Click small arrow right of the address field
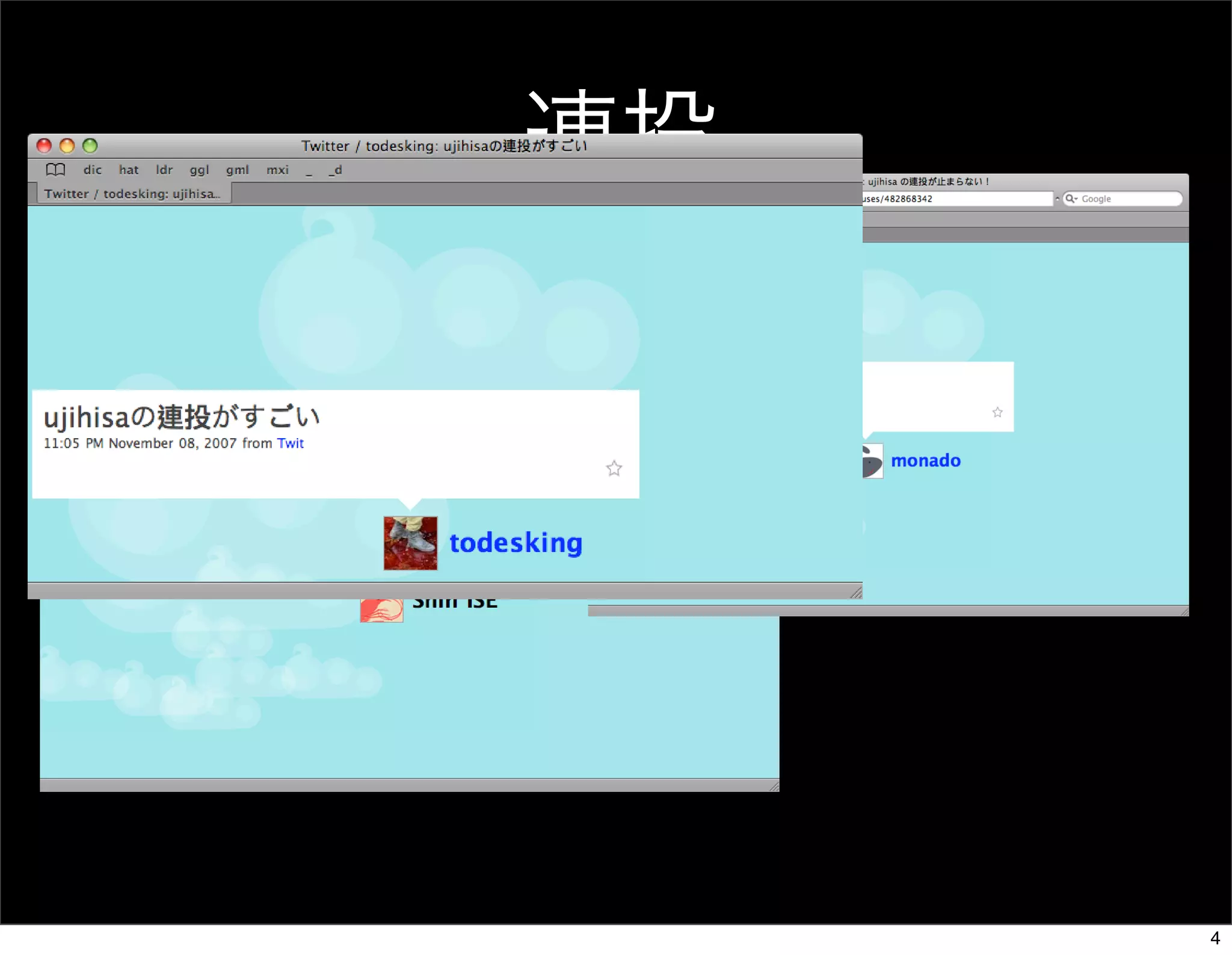1232x955 pixels. 1057,199
